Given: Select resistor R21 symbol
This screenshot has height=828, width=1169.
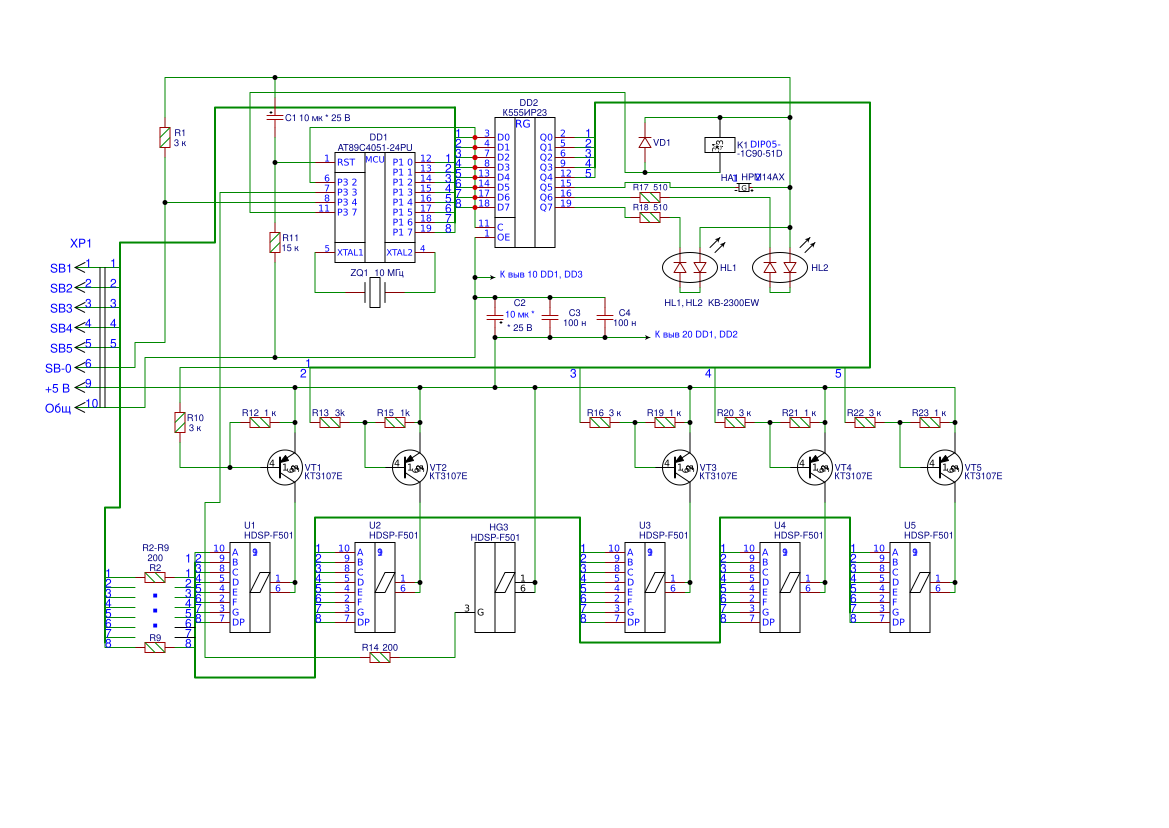Looking at the screenshot, I should (x=800, y=423).
